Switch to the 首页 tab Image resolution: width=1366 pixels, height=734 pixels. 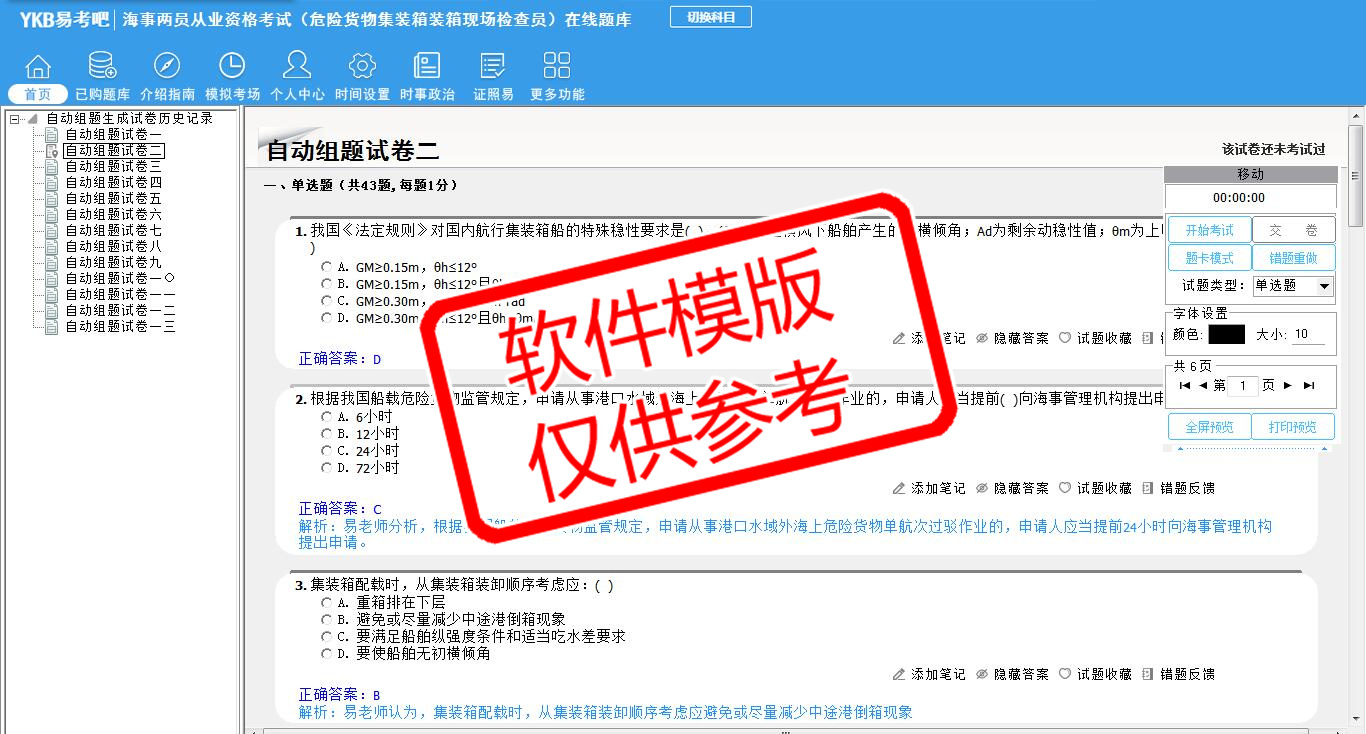click(38, 94)
